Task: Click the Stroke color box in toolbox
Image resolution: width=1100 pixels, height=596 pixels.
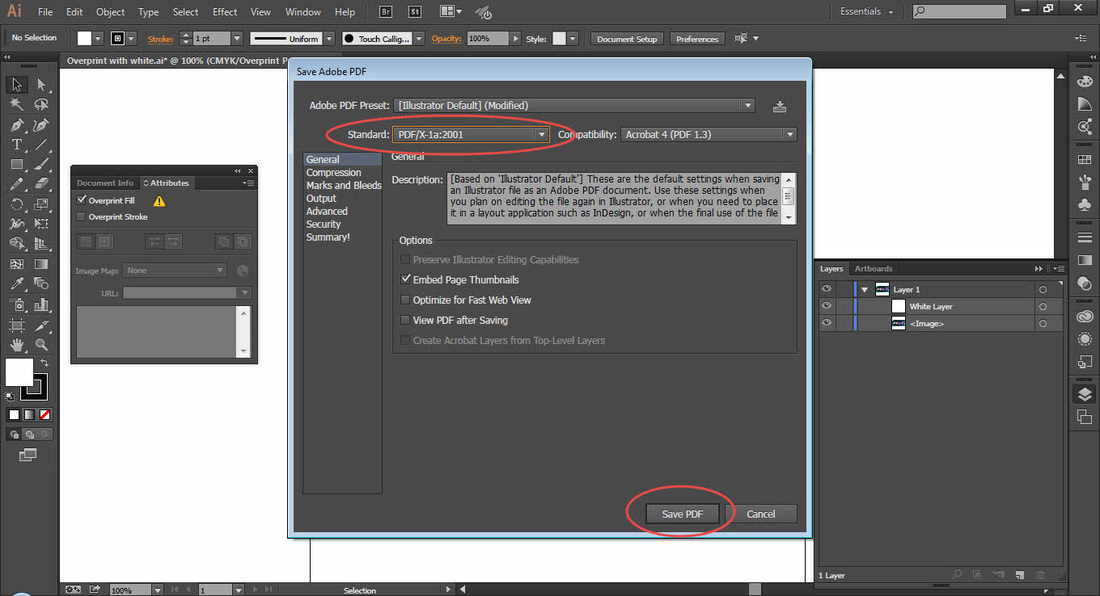Action: [x=35, y=388]
